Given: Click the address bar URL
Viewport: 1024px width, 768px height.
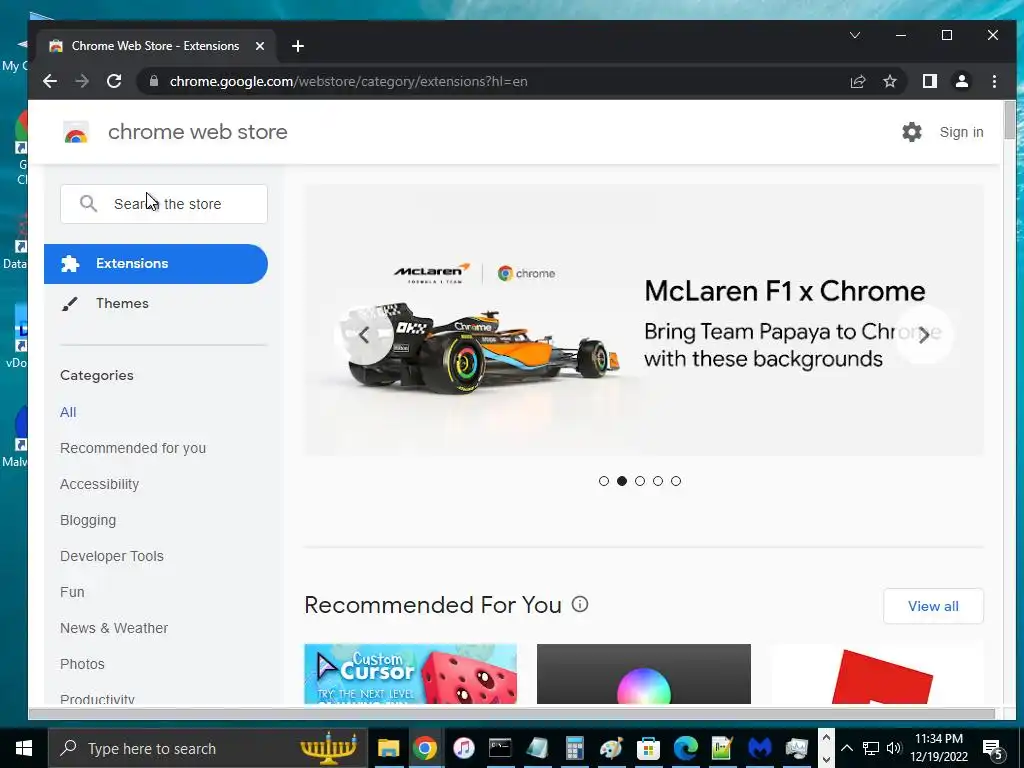Looking at the screenshot, I should click(x=348, y=81).
